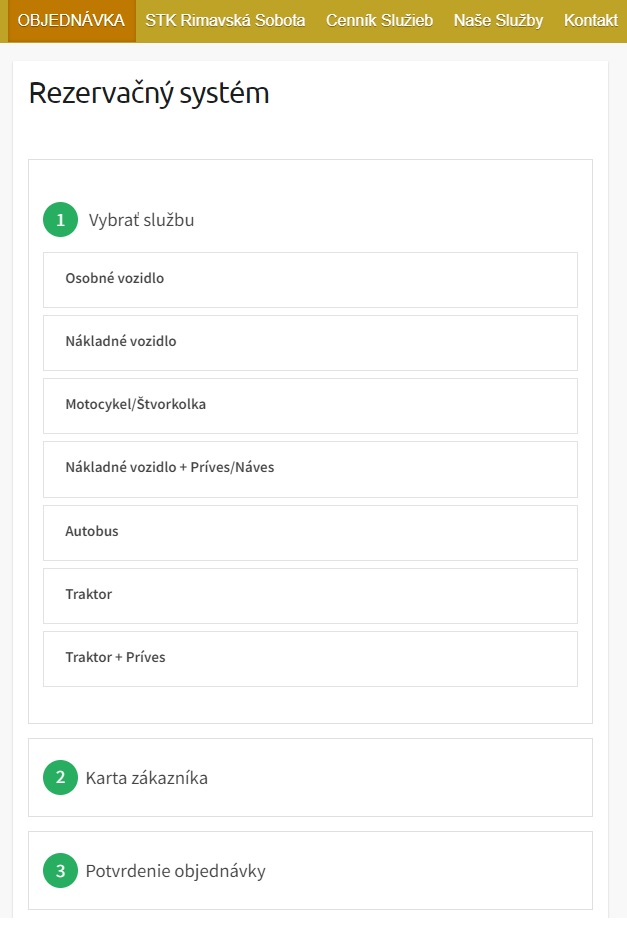
Task: Click the Rezervačný systém heading
Action: [x=149, y=93]
